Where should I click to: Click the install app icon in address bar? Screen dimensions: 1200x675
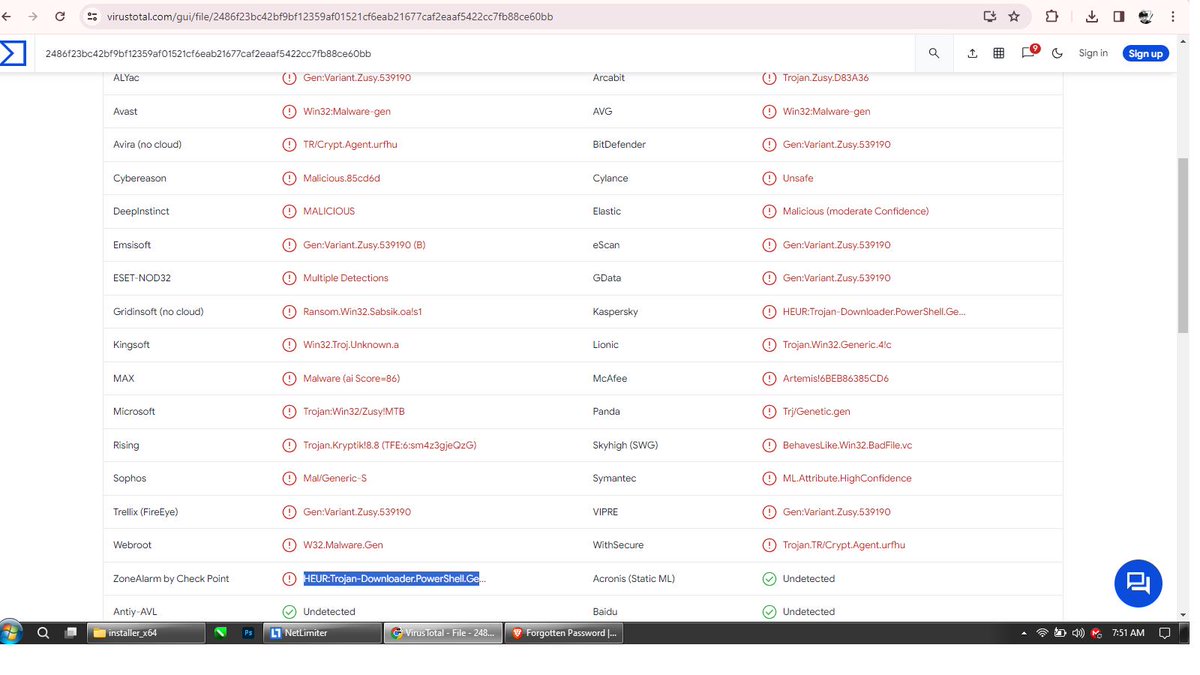989,17
